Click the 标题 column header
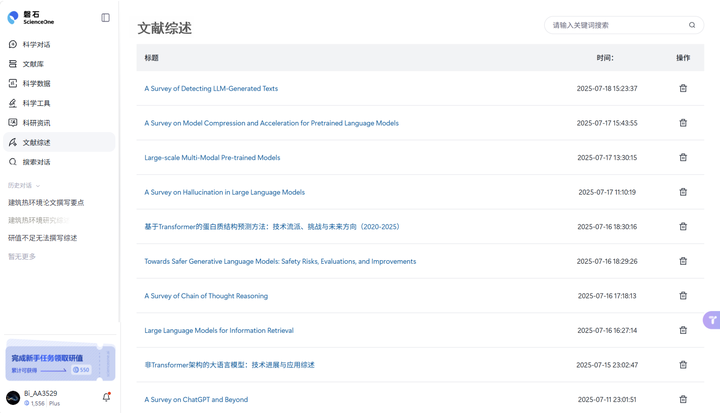Viewport: 720px width, 413px height. point(152,58)
